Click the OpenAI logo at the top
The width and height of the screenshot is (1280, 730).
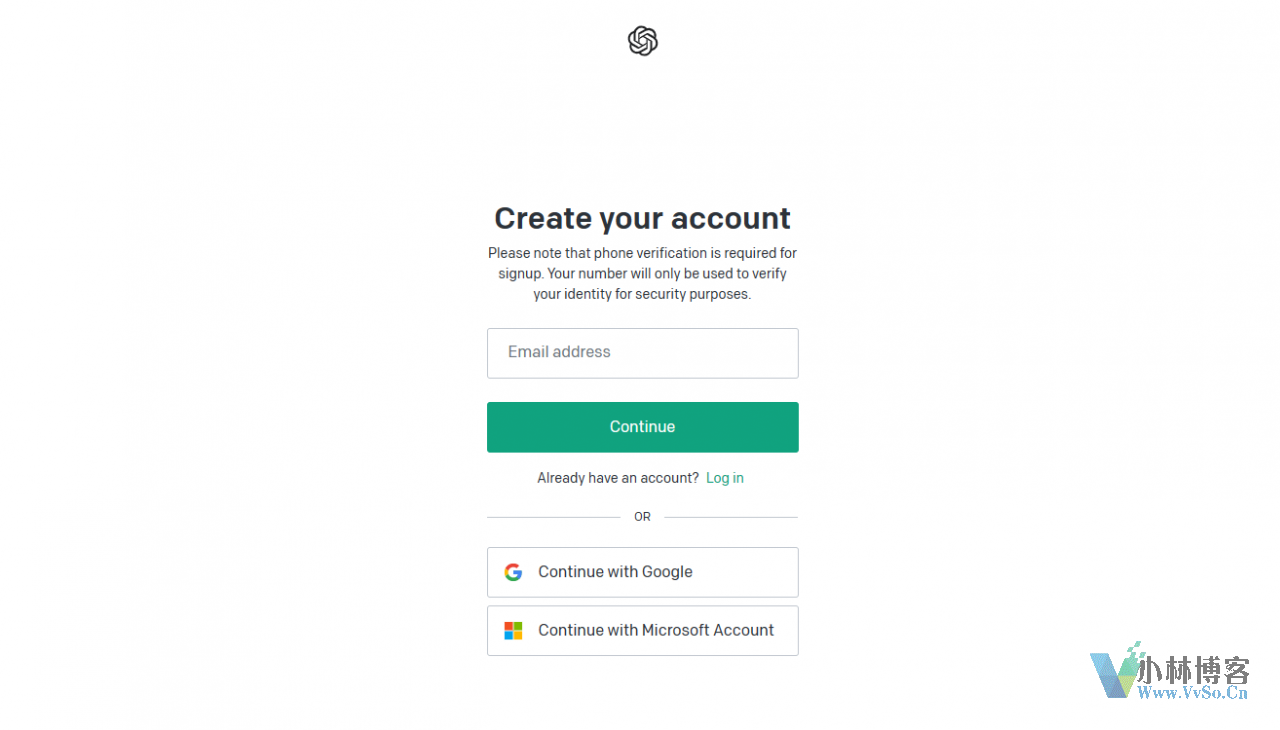coord(643,41)
